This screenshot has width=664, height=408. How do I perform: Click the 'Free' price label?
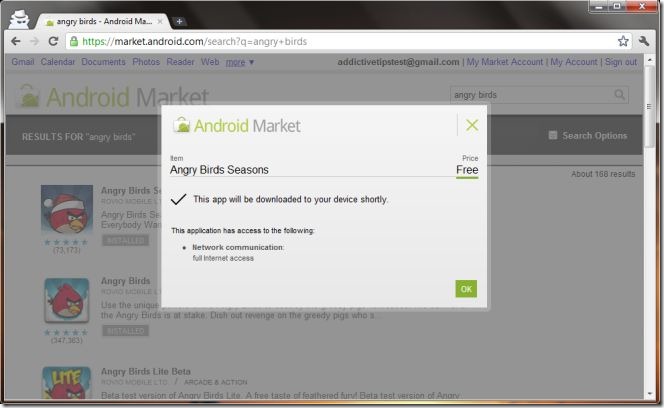coord(467,170)
